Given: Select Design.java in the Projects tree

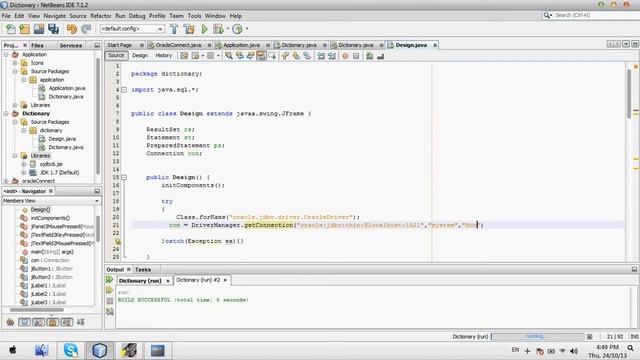Looking at the screenshot, I should click(62, 139).
